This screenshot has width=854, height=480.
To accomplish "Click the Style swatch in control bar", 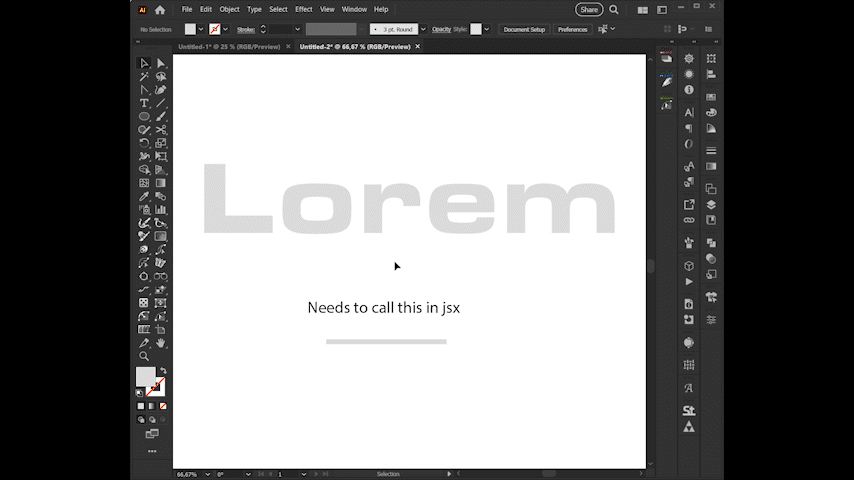I will 475,29.
